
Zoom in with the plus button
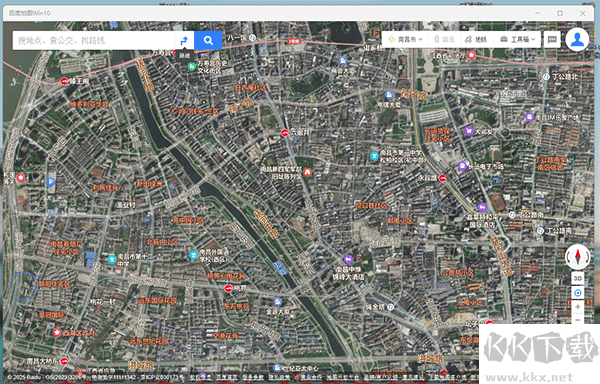coord(578,307)
